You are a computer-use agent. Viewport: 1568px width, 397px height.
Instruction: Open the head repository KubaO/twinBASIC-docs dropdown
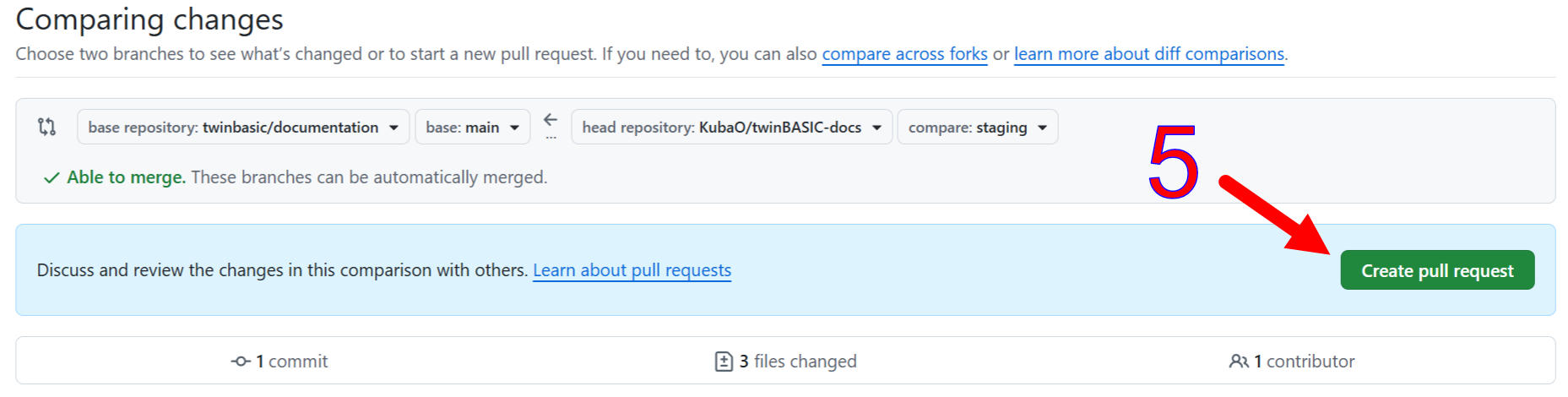(x=731, y=127)
